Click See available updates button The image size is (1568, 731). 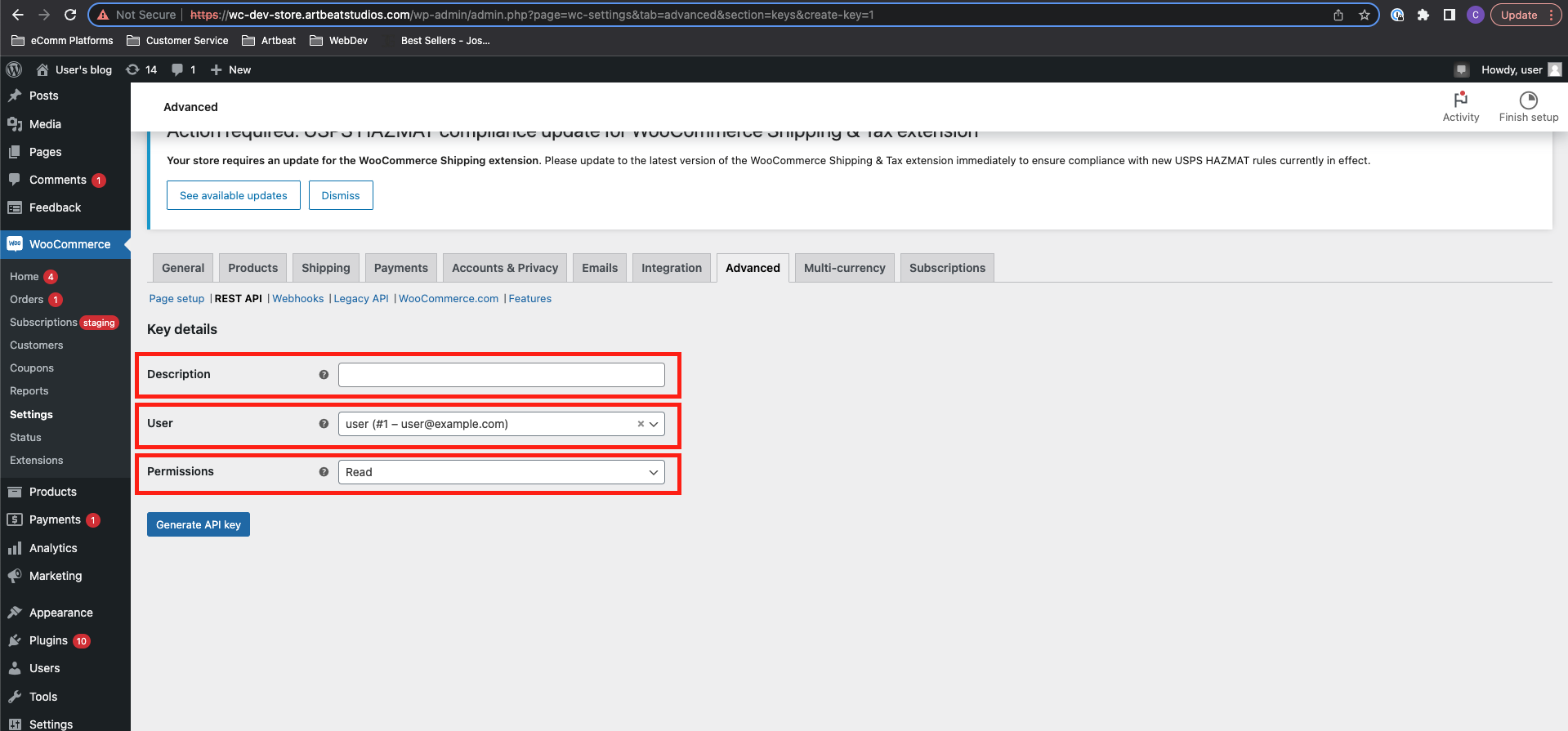click(x=234, y=195)
